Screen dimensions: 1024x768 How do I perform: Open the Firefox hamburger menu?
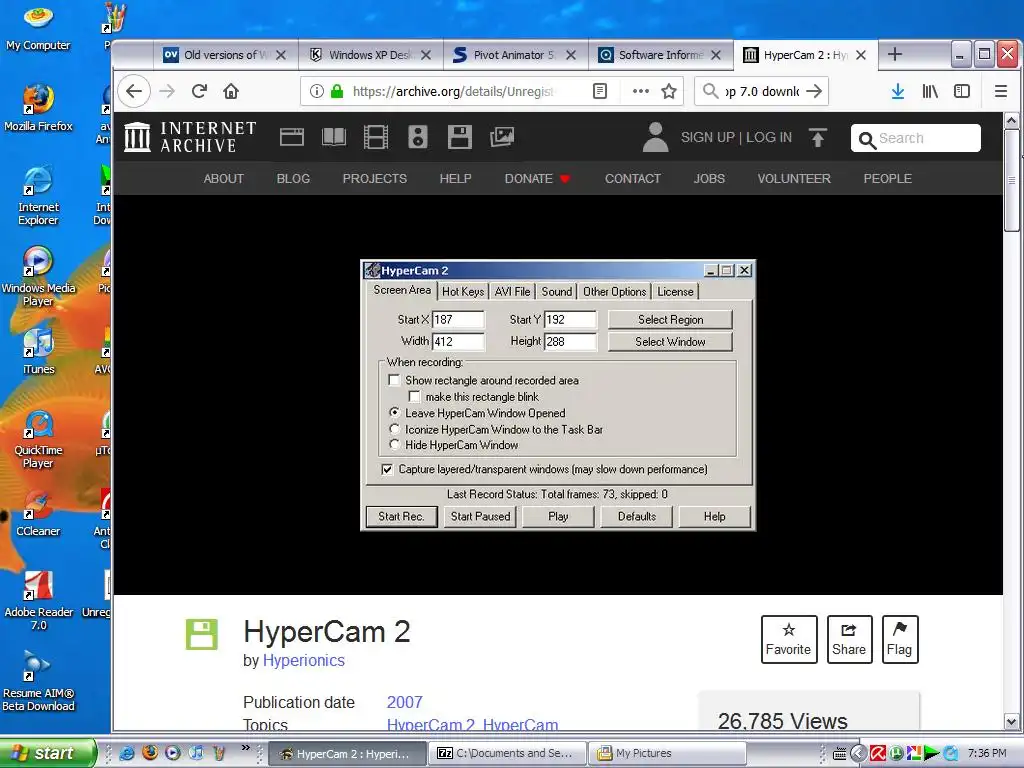[x=1000, y=91]
